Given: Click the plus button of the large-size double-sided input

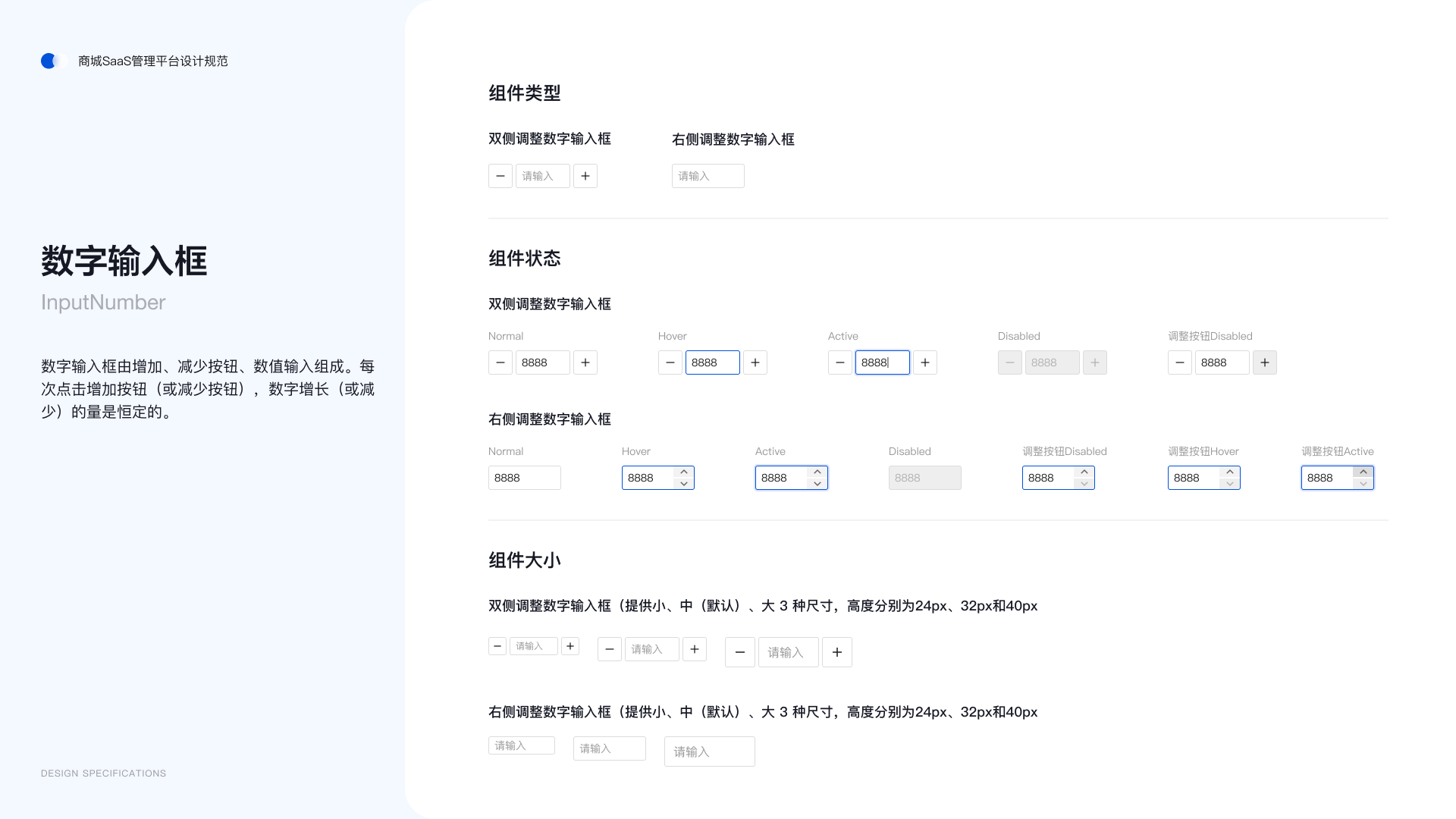Looking at the screenshot, I should 836,652.
